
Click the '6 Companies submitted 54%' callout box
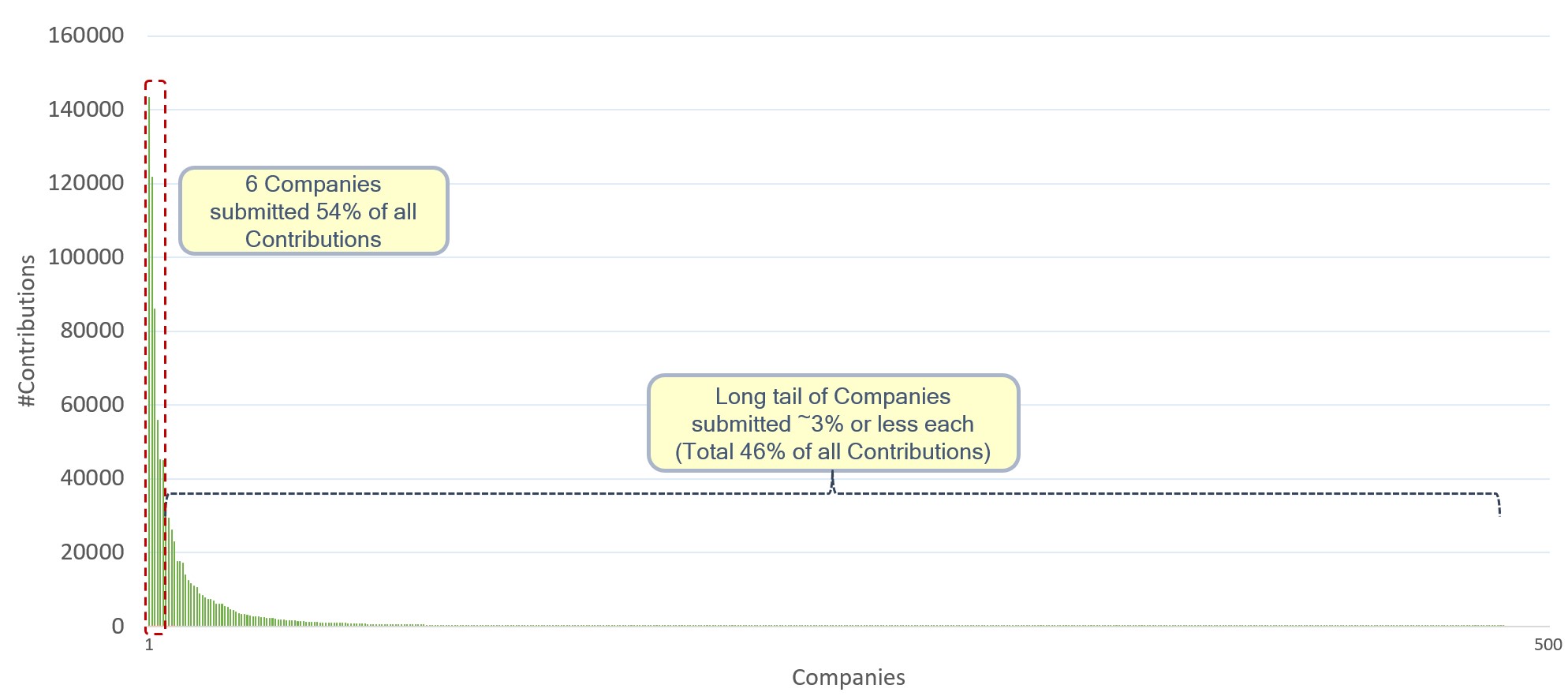[313, 211]
